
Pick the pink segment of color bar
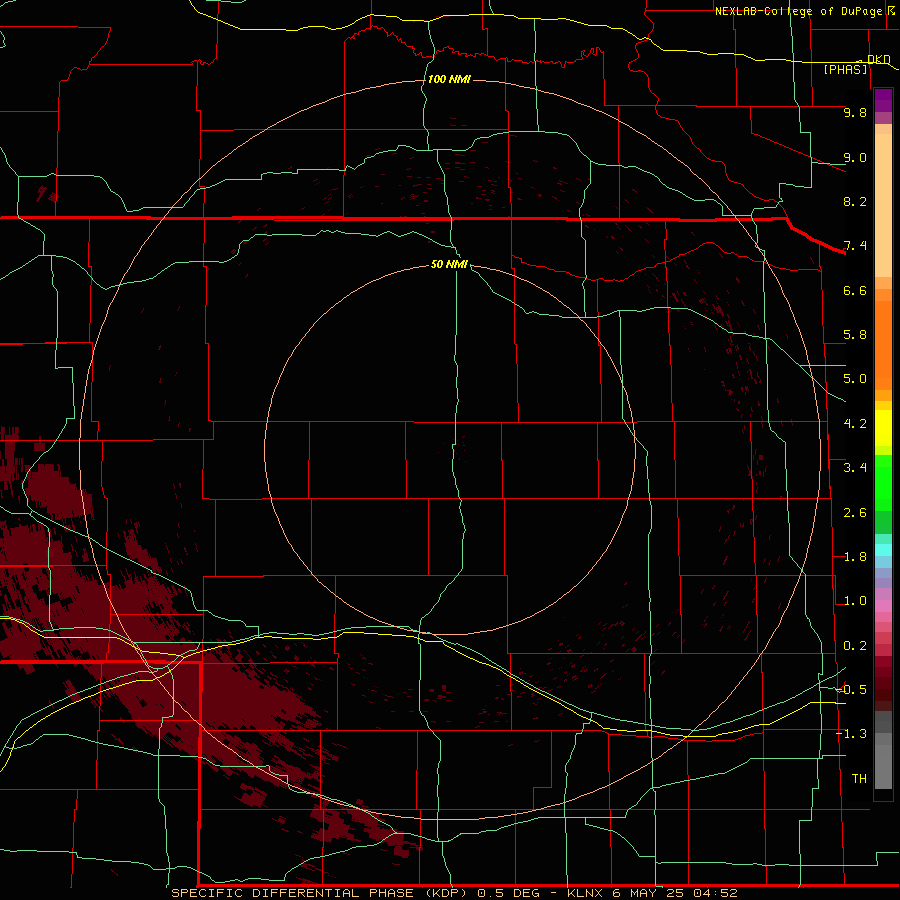pyautogui.click(x=883, y=606)
